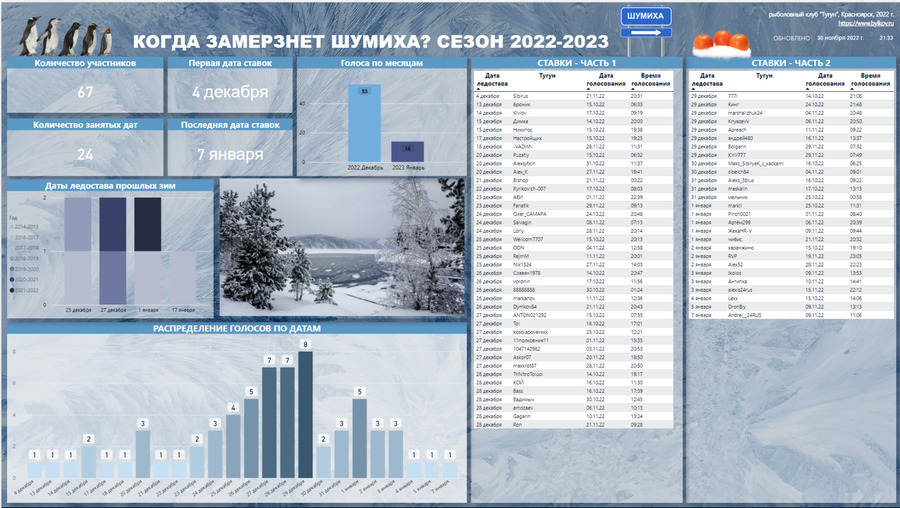Click the tangerines on snow image
The image size is (900, 508).
pyautogui.click(x=721, y=44)
